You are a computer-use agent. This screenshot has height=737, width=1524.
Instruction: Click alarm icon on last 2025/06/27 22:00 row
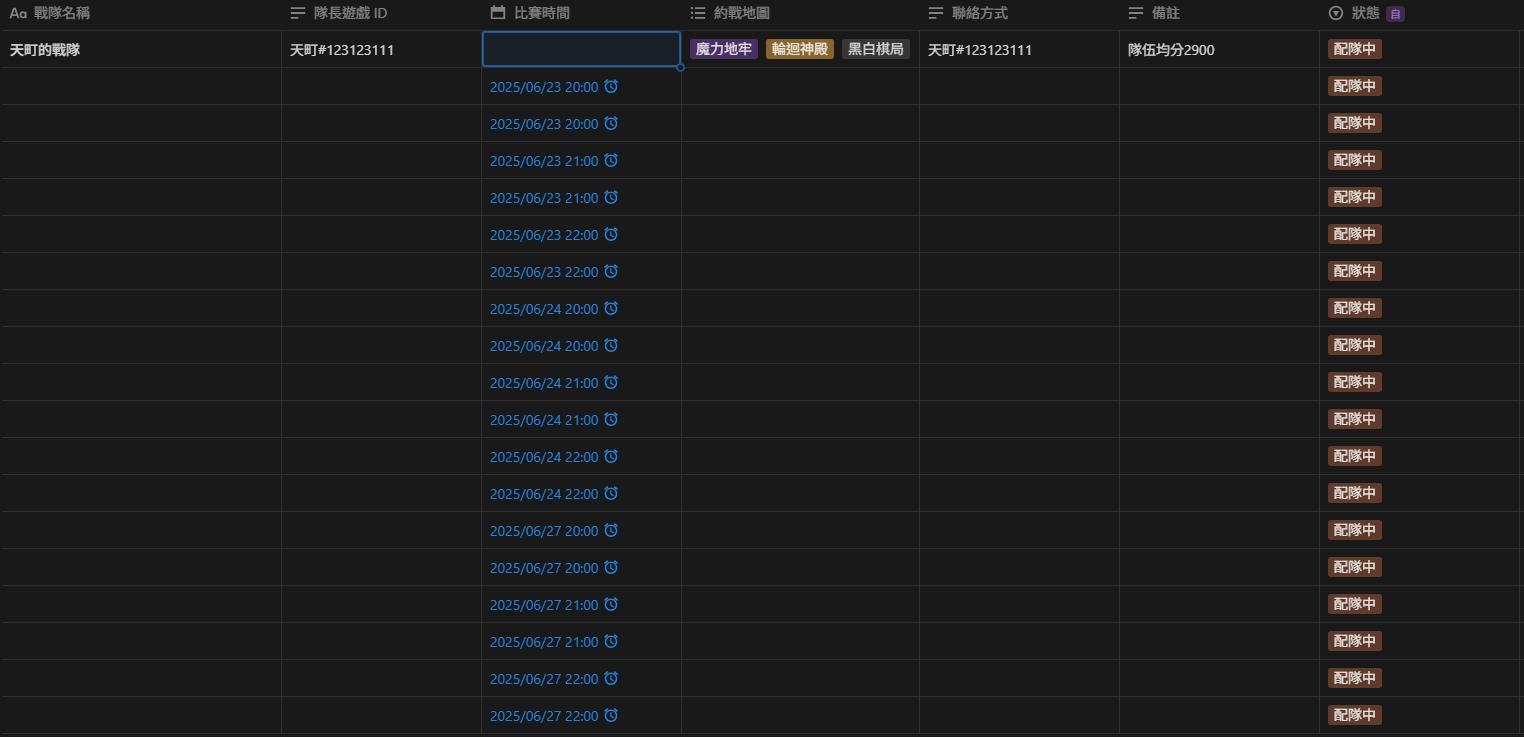(611, 715)
